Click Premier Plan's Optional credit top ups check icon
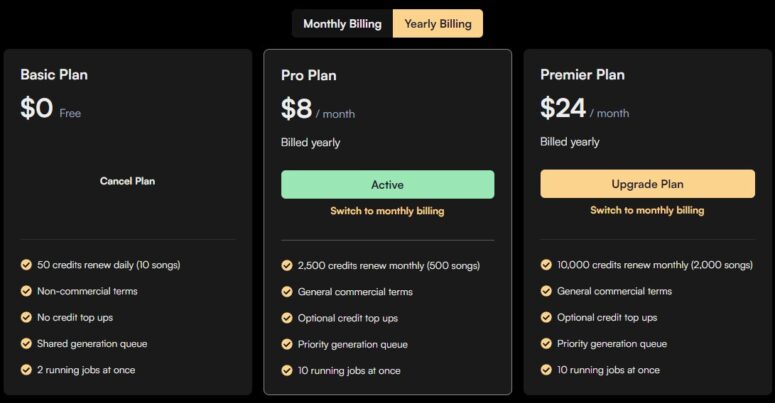This screenshot has height=403, width=775. 546,317
